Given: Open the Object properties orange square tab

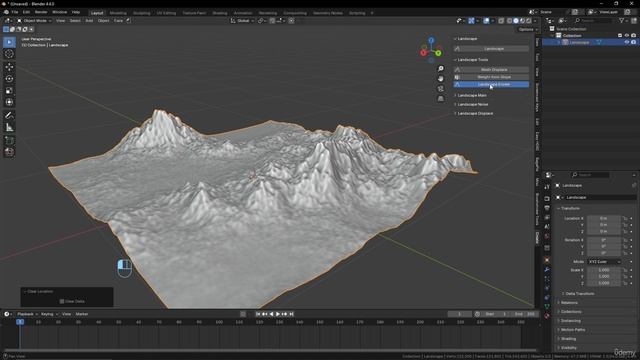Looking at the screenshot, I should pyautogui.click(x=547, y=260).
